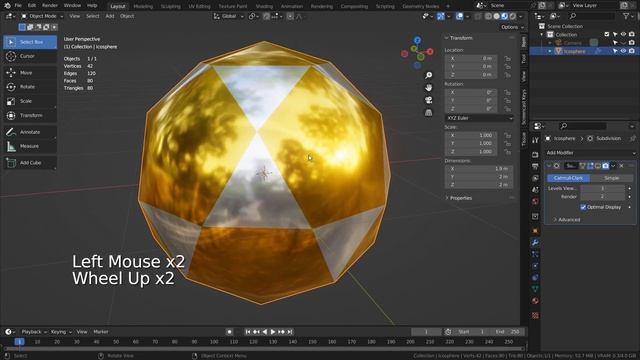This screenshot has width=640, height=360.
Task: Switch to the Shading workspace tab
Action: tap(264, 6)
